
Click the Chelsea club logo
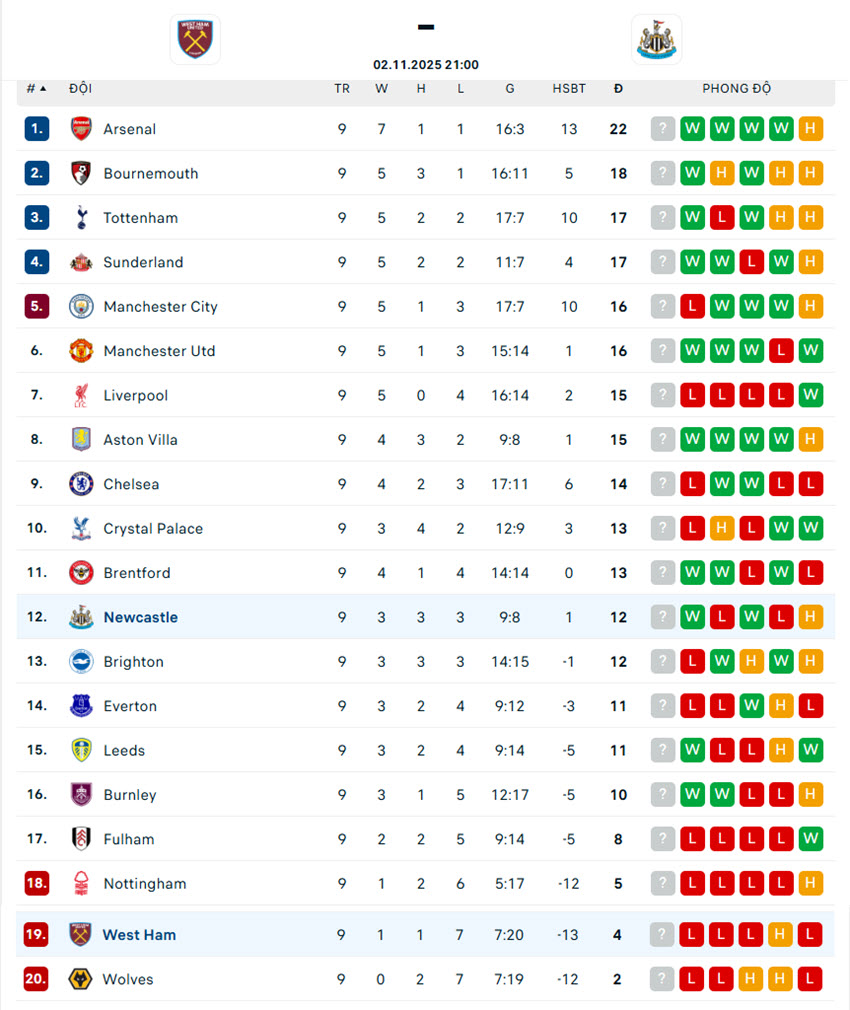click(81, 484)
